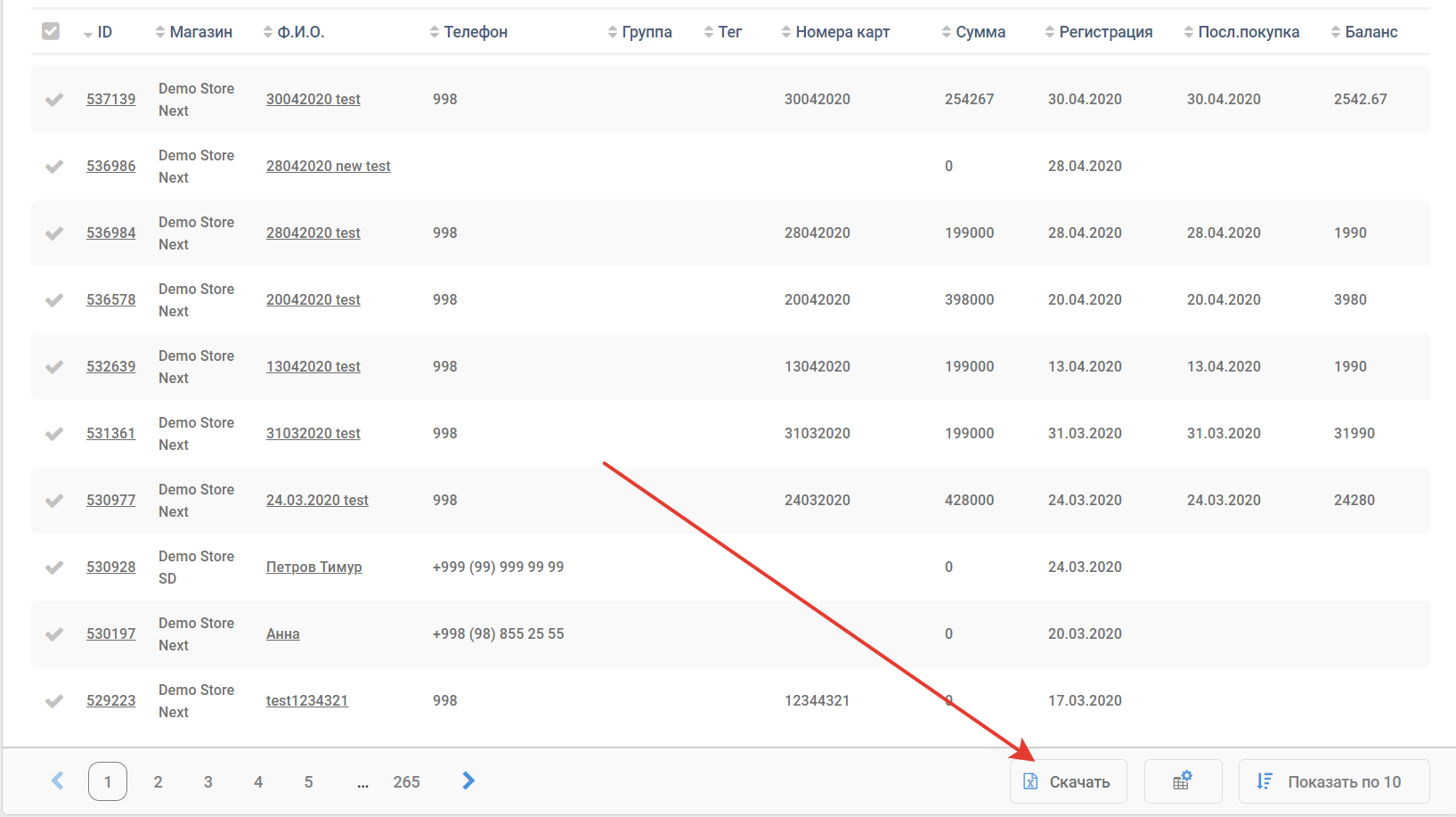Image resolution: width=1456 pixels, height=817 pixels.
Task: Toggle the checkmark for row 532639
Action: pyautogui.click(x=54, y=367)
